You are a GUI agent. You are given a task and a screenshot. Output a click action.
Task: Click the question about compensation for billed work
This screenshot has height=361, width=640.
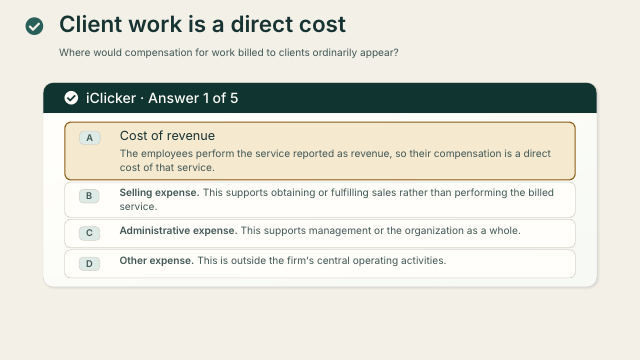(229, 53)
